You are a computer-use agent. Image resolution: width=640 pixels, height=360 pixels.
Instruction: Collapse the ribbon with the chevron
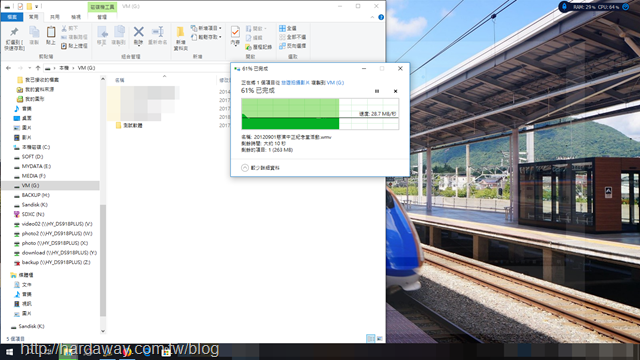point(372,17)
